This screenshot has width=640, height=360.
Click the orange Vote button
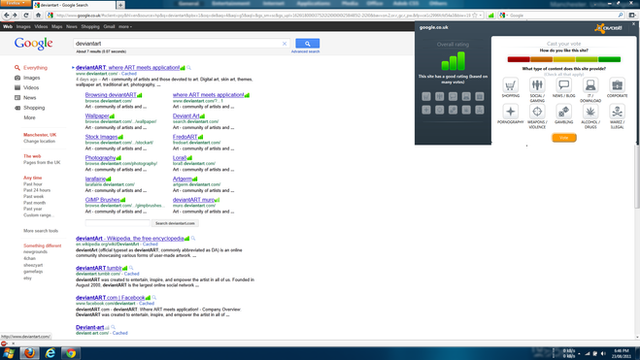coord(564,138)
